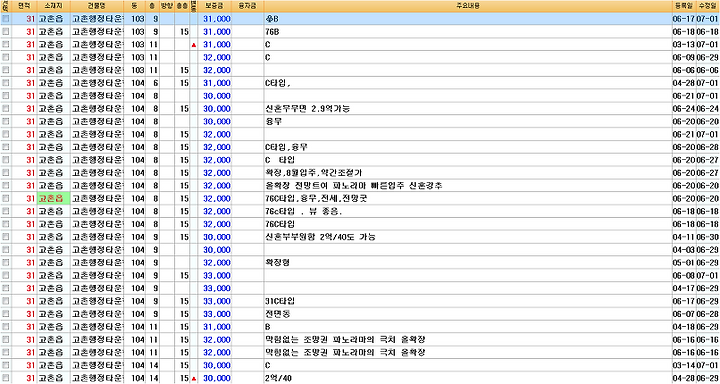Click the registration date "06-07"
Screen dimensions: 720x384
[x=683, y=315]
